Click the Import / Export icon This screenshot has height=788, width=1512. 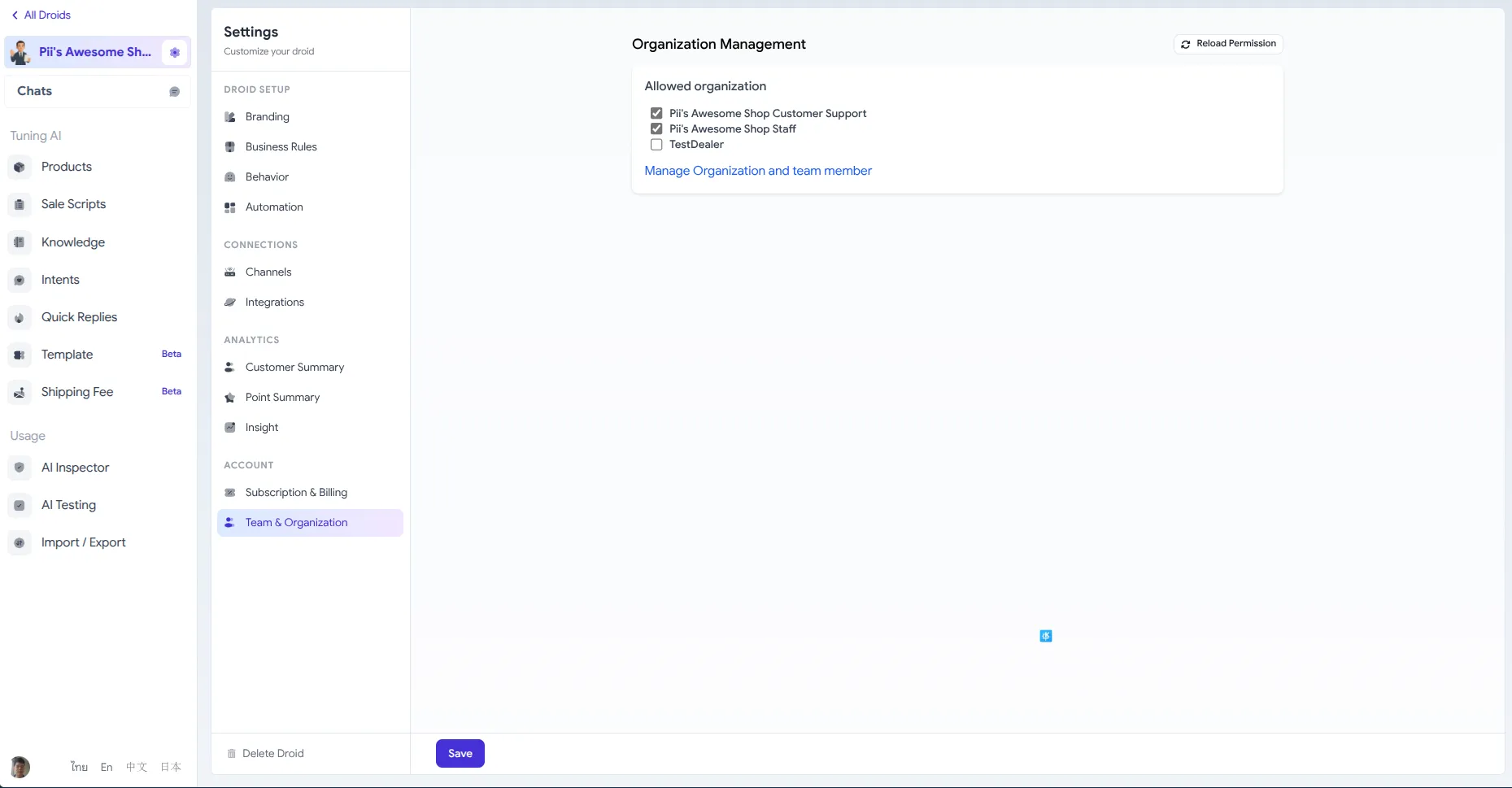(x=20, y=542)
